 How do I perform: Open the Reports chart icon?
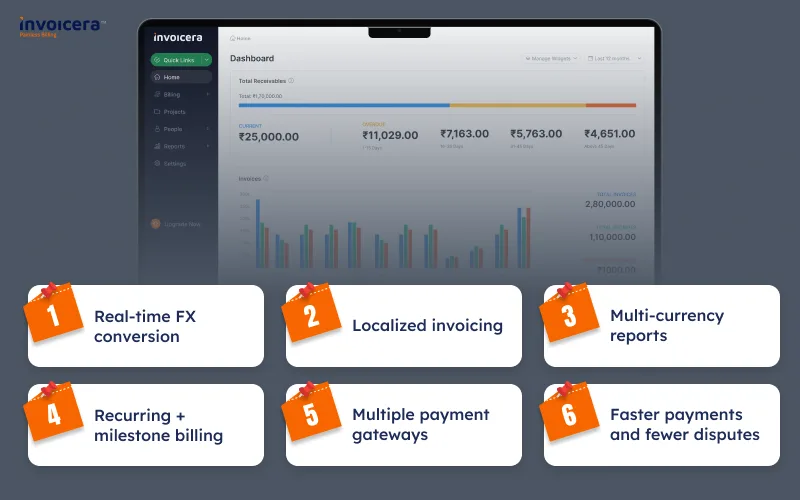[156, 146]
